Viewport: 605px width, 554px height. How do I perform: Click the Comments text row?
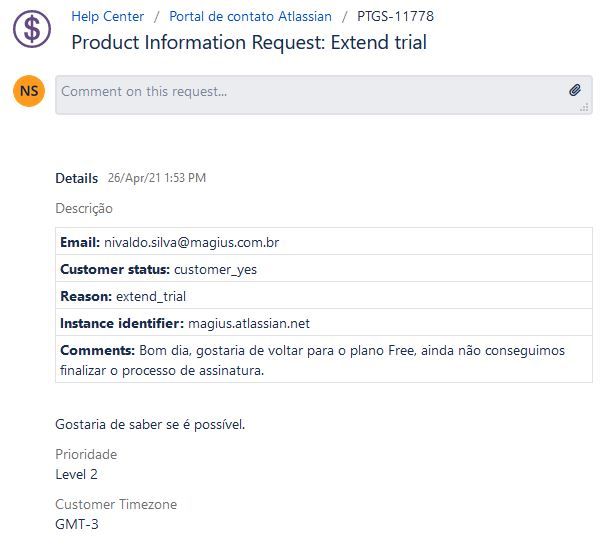point(324,360)
